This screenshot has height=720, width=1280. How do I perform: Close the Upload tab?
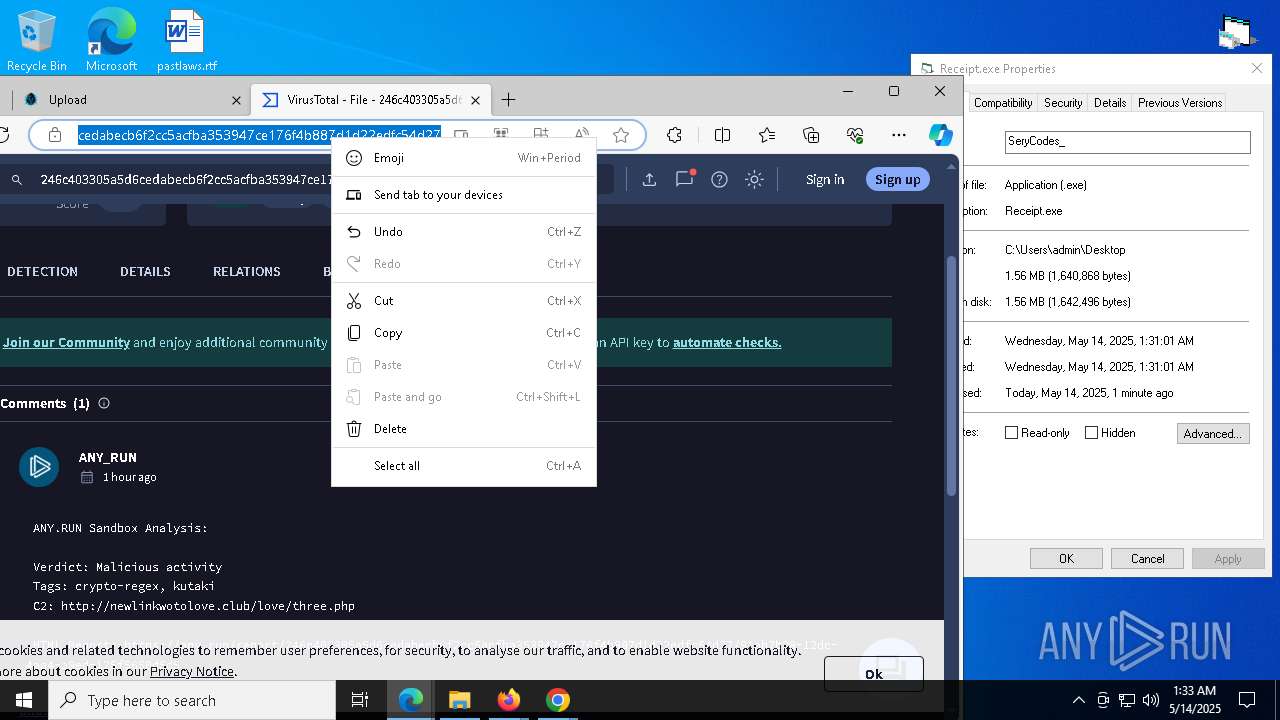pos(237,100)
